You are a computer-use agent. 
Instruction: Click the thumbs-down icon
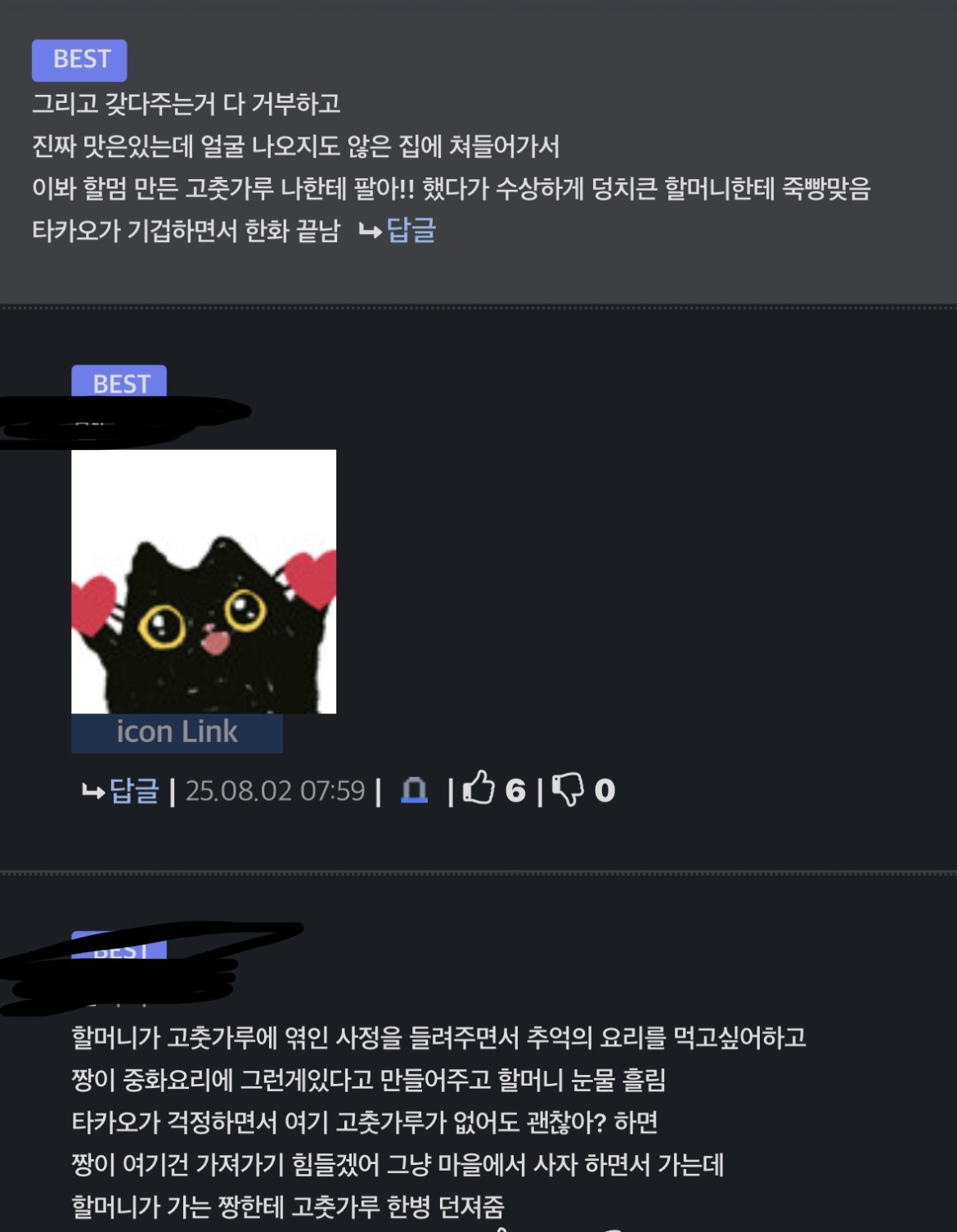tap(568, 790)
